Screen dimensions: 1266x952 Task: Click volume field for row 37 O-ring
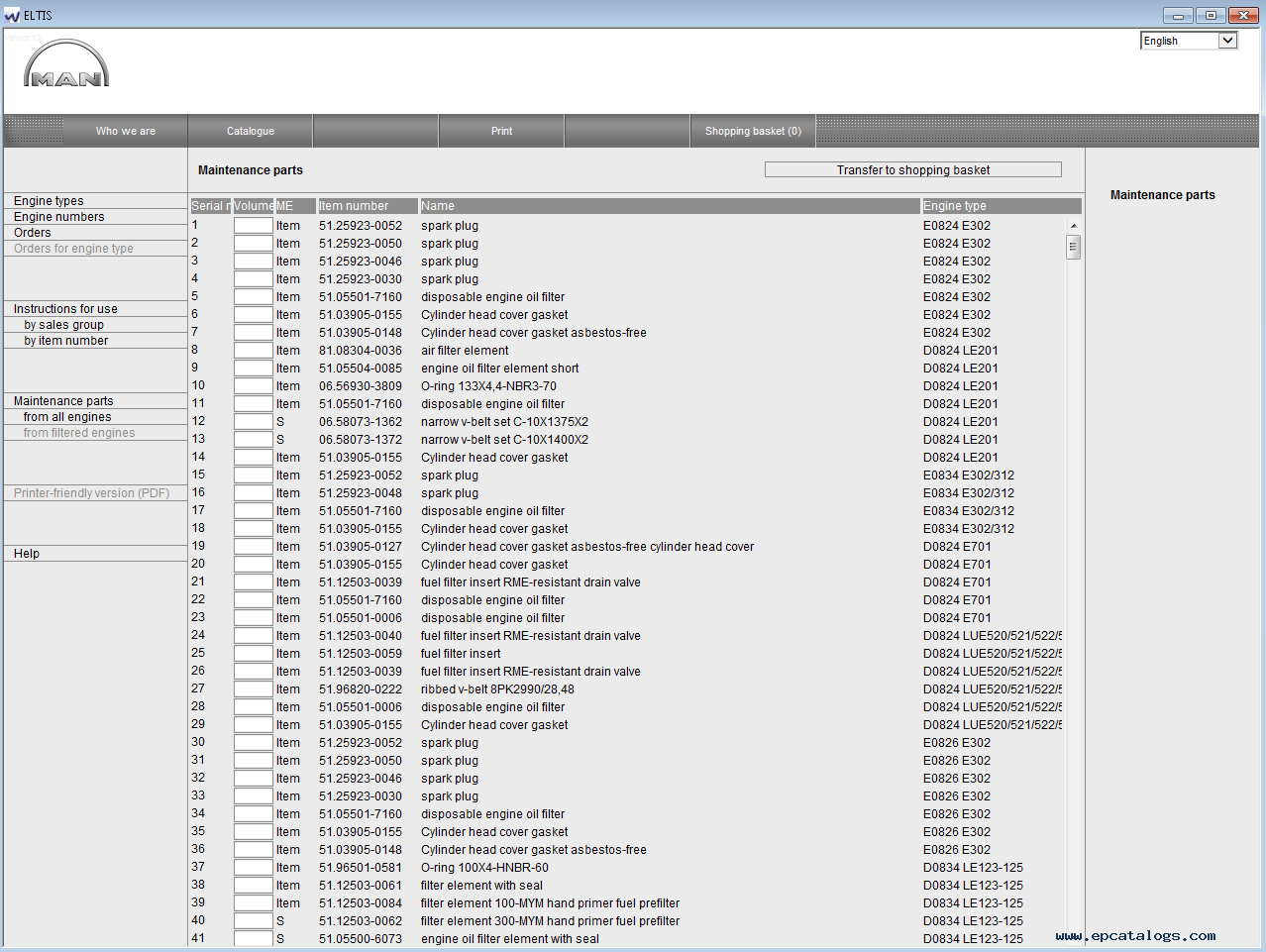point(254,868)
